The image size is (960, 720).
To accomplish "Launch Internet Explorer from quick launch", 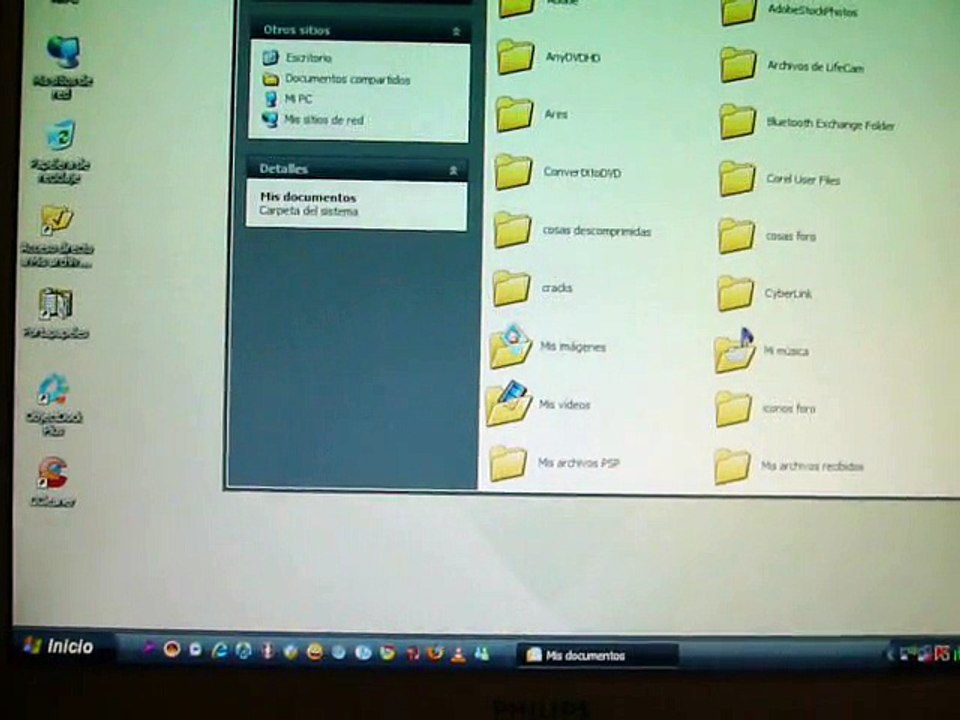I will click(x=219, y=651).
